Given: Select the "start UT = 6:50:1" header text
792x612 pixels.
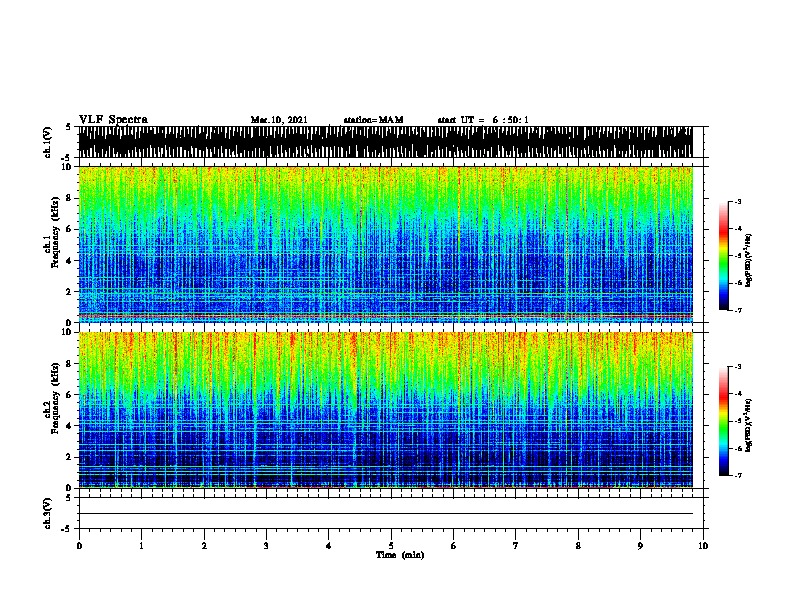Looking at the screenshot, I should point(483,120).
